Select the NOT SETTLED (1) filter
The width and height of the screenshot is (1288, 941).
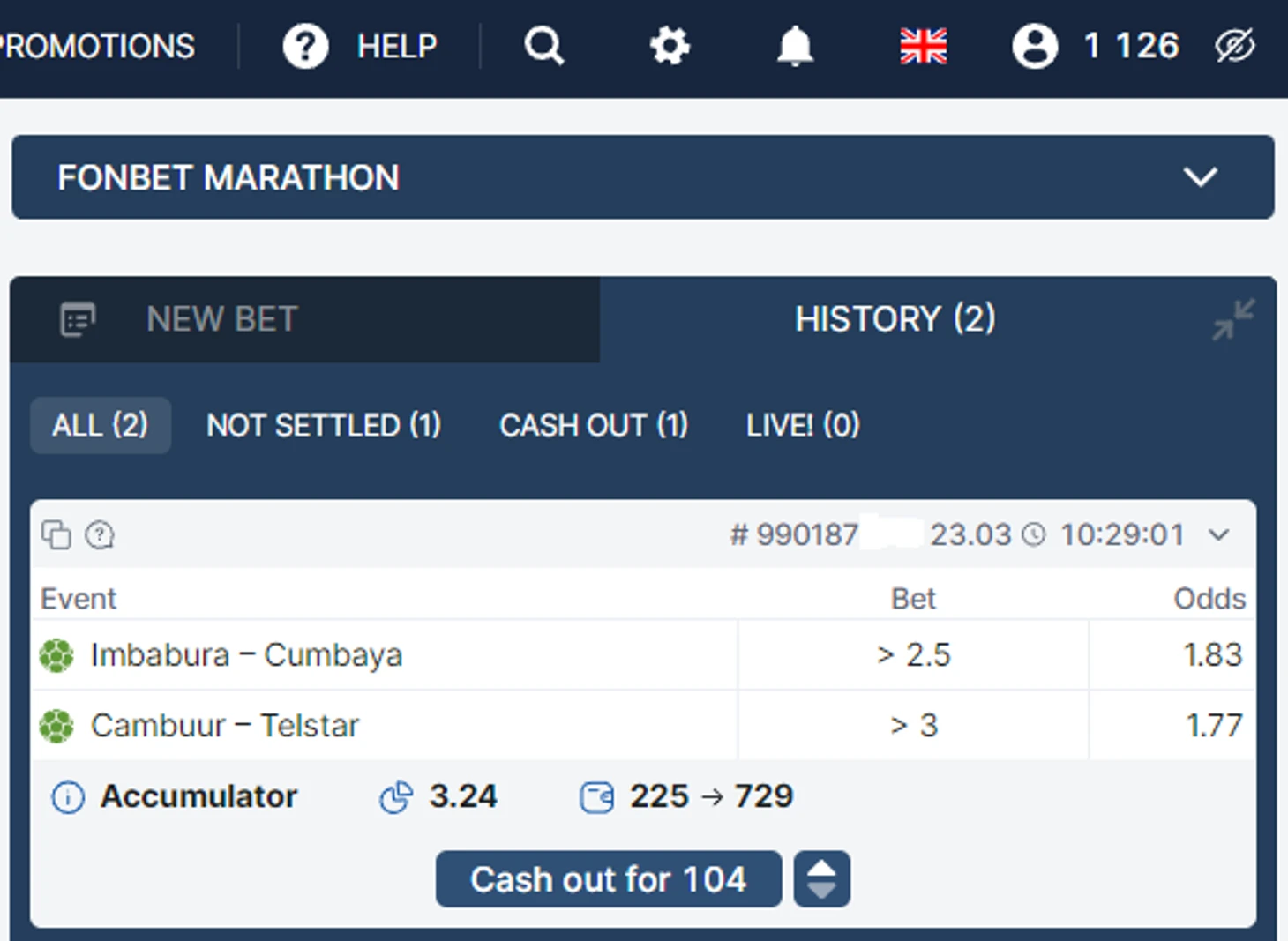click(x=324, y=425)
